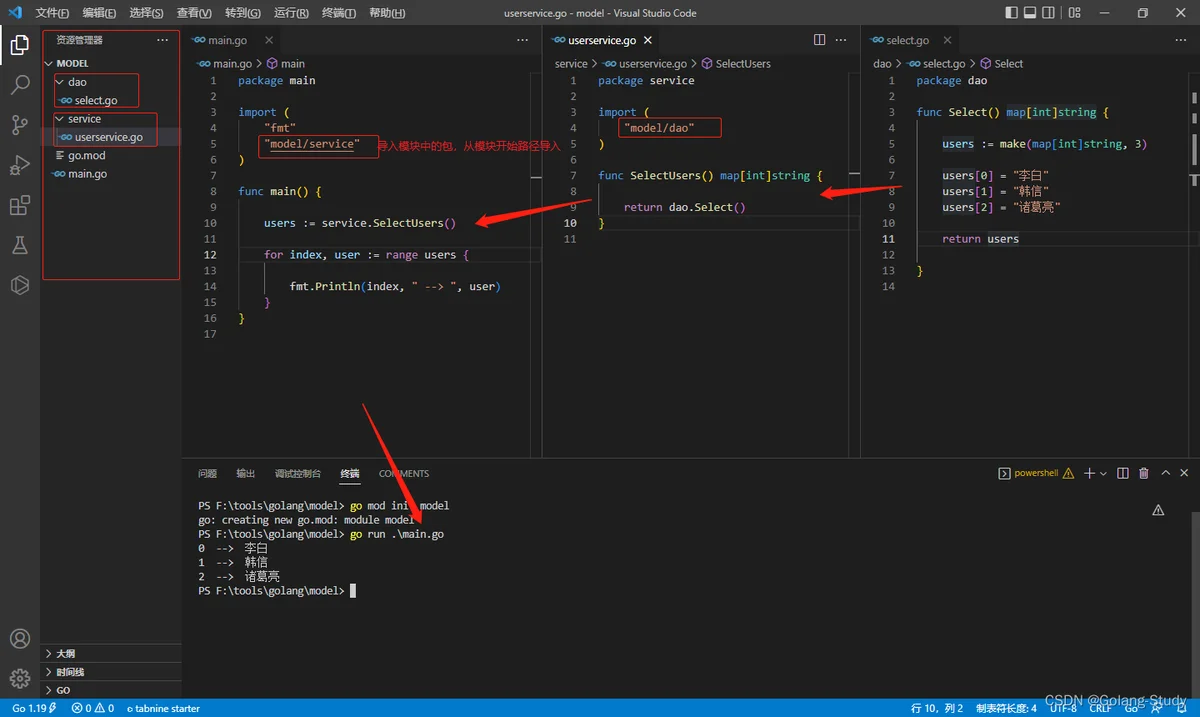Open the Run and Debug view
The width and height of the screenshot is (1200, 717).
20,165
